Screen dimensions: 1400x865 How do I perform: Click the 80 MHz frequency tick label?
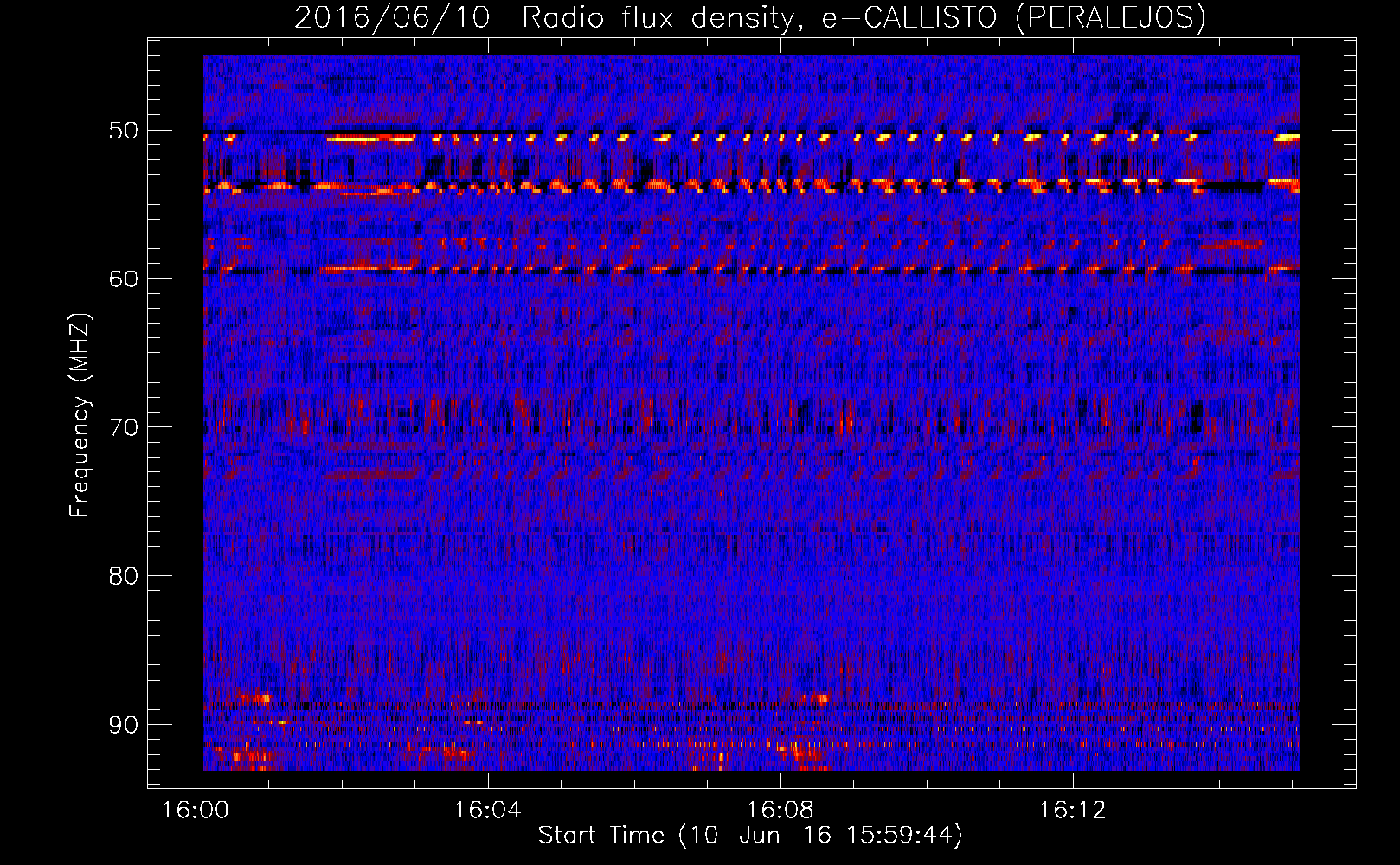(123, 576)
